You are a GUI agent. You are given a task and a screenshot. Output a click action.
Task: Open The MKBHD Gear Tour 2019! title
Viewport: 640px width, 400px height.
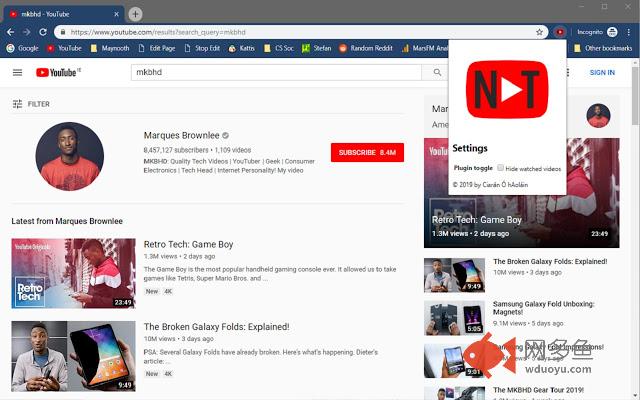point(538,390)
